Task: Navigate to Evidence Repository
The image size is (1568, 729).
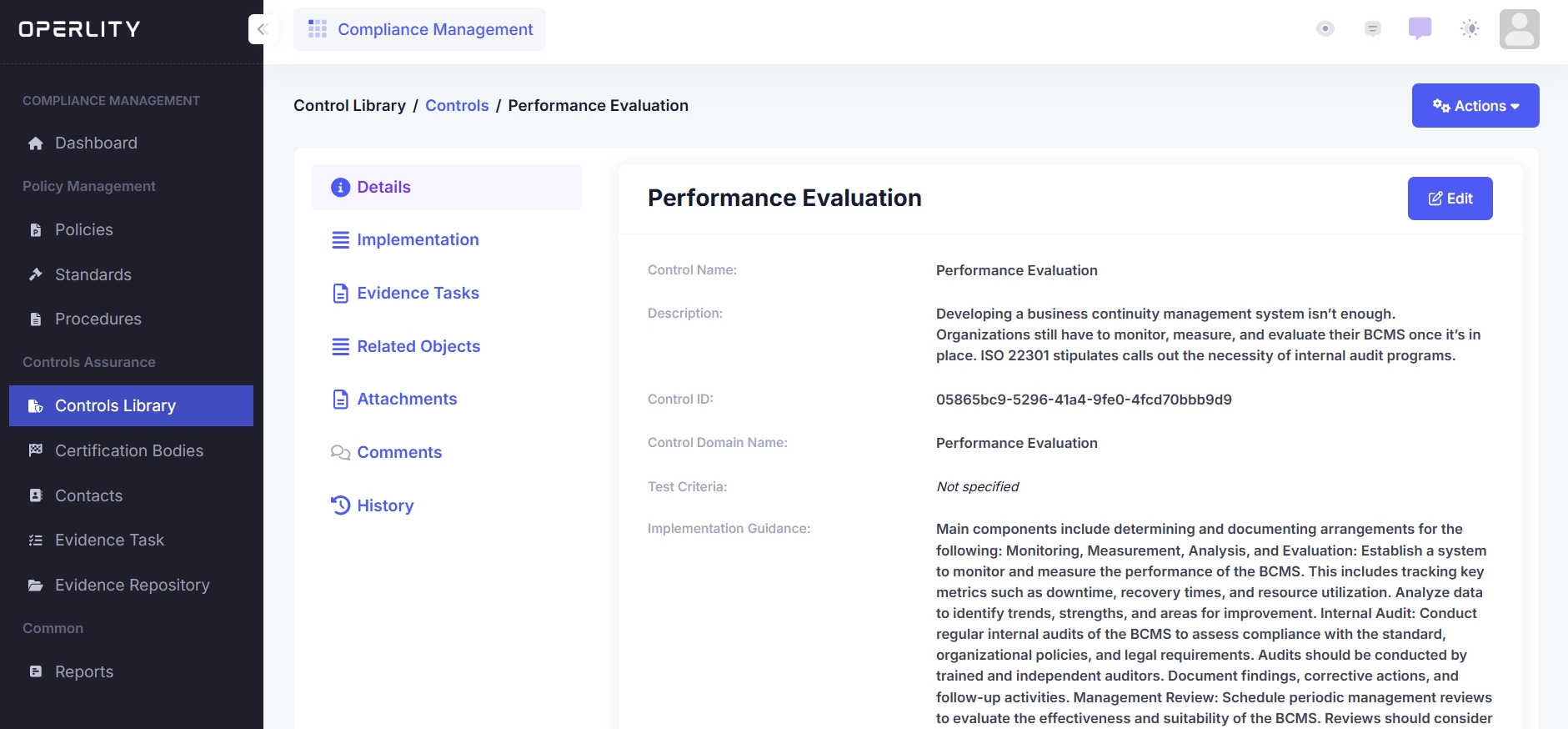Action: [x=132, y=586]
